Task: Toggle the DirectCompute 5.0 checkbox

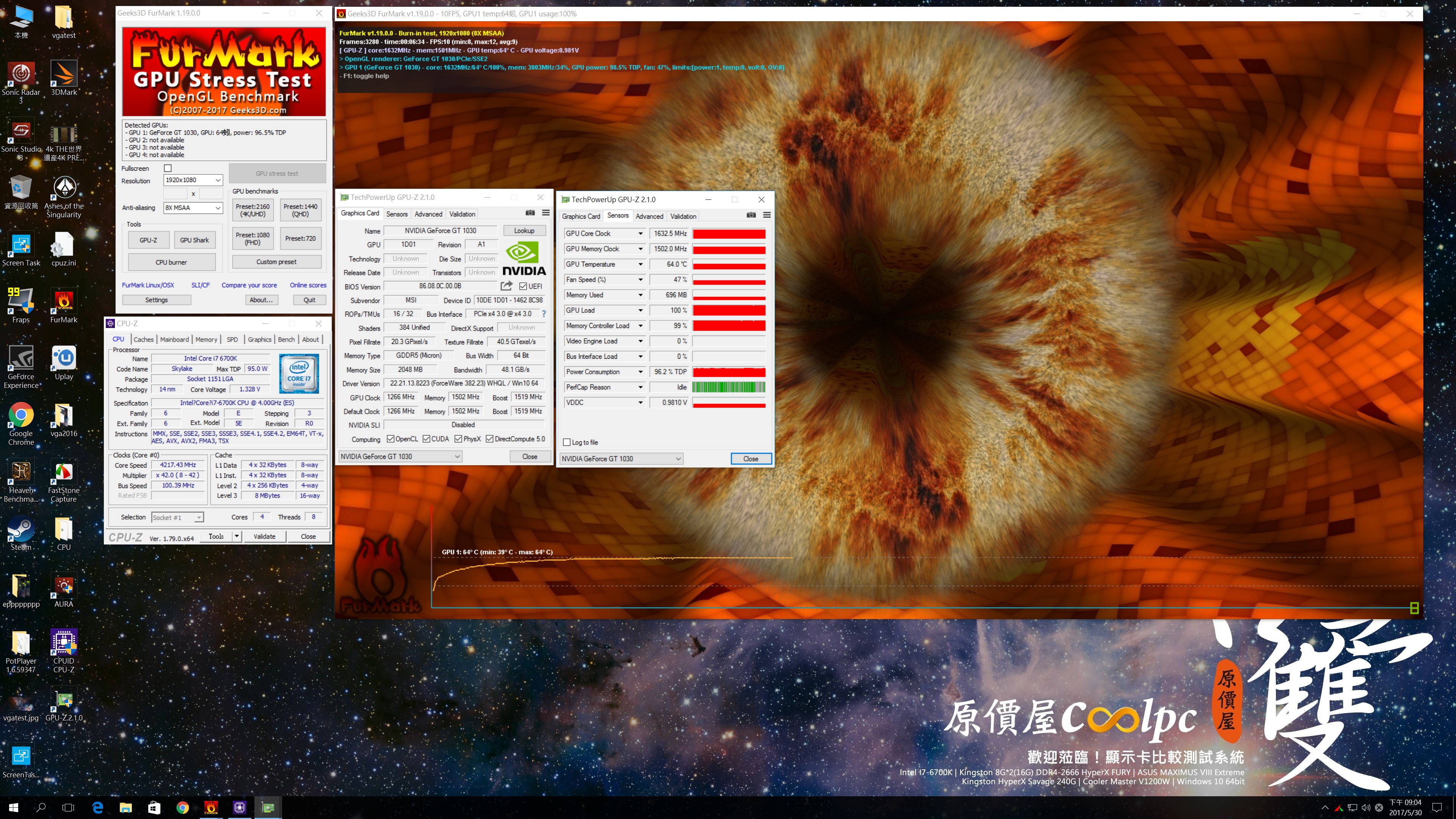Action: (490, 439)
